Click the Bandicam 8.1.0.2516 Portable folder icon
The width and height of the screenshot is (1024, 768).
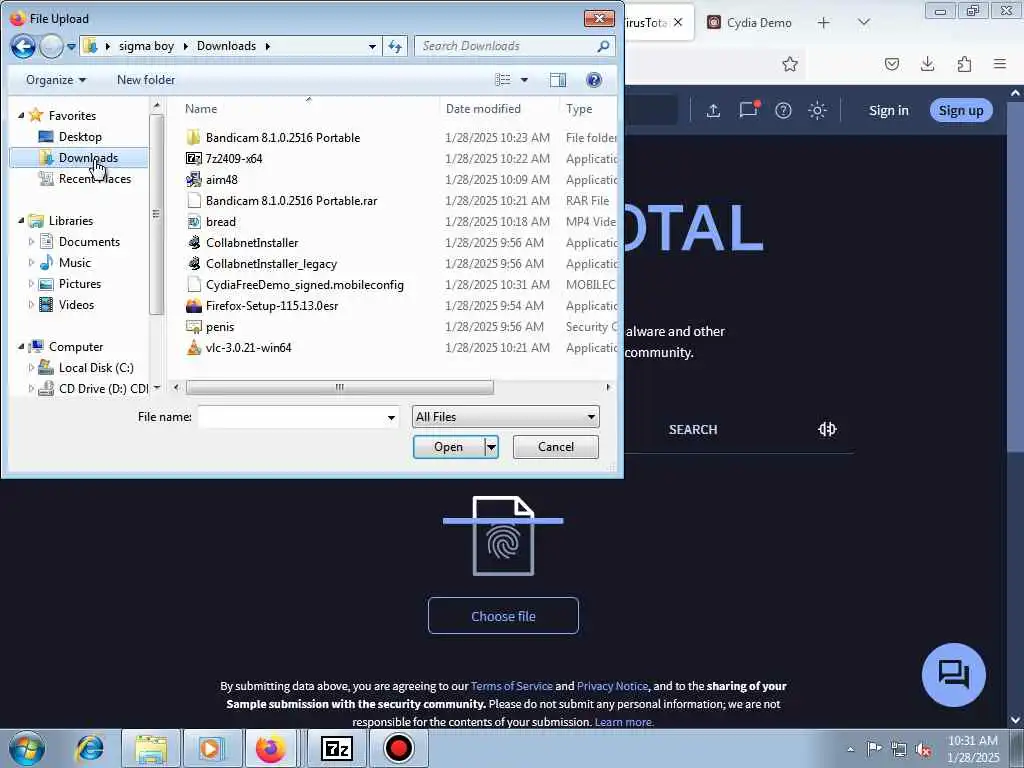193,138
